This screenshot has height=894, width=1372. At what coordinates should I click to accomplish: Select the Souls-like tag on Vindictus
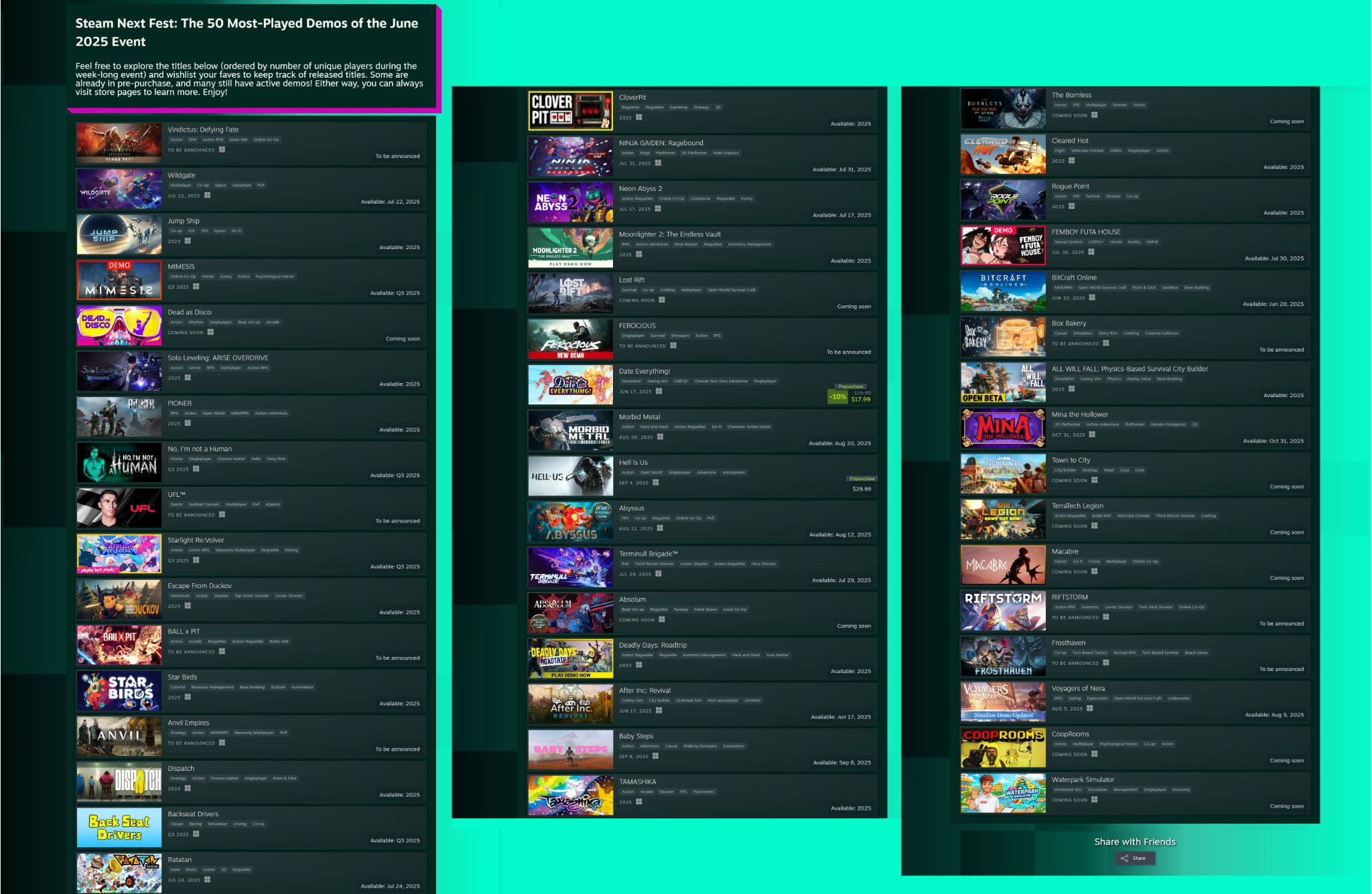238,140
